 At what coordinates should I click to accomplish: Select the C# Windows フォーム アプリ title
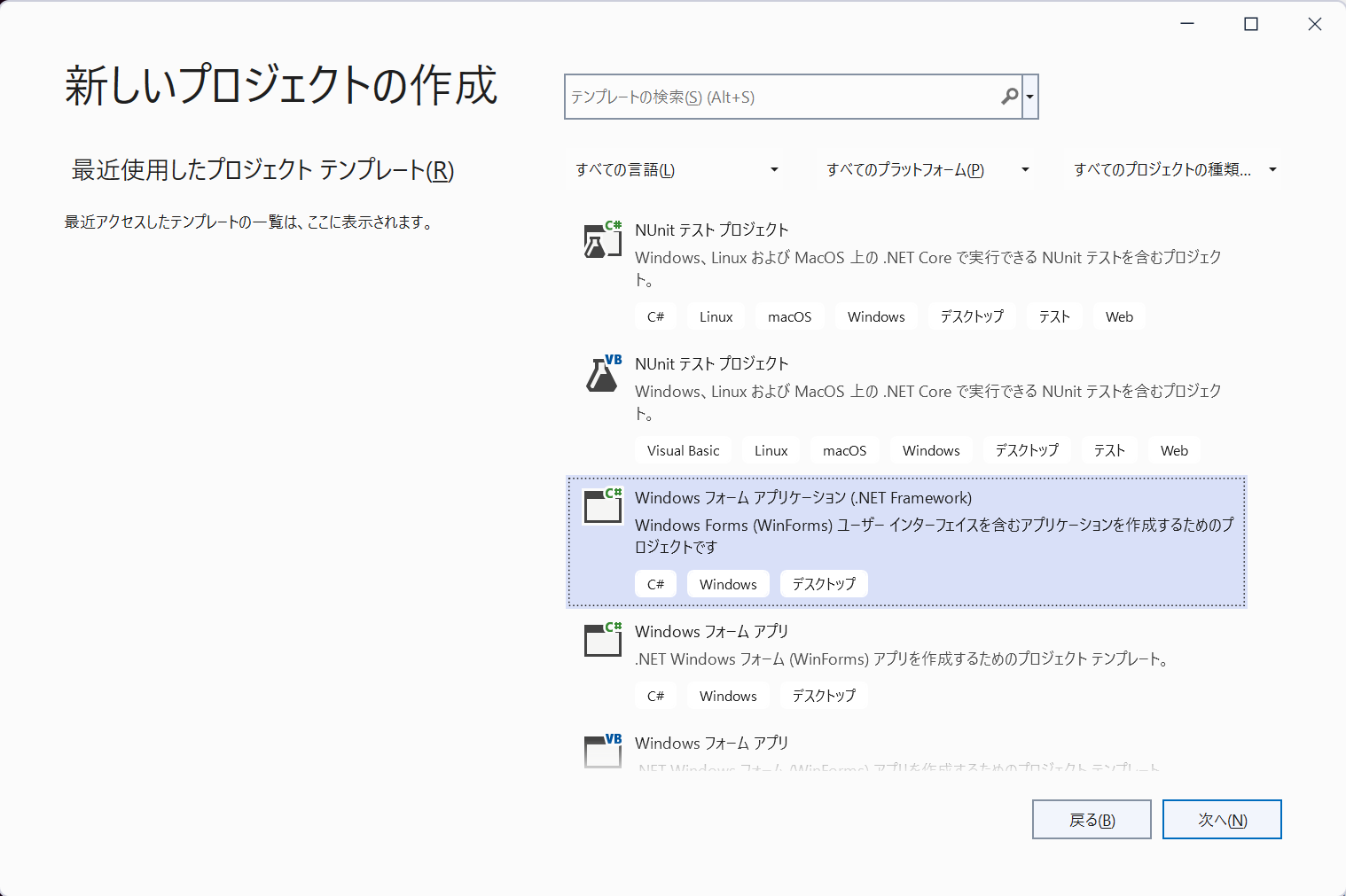[711, 631]
